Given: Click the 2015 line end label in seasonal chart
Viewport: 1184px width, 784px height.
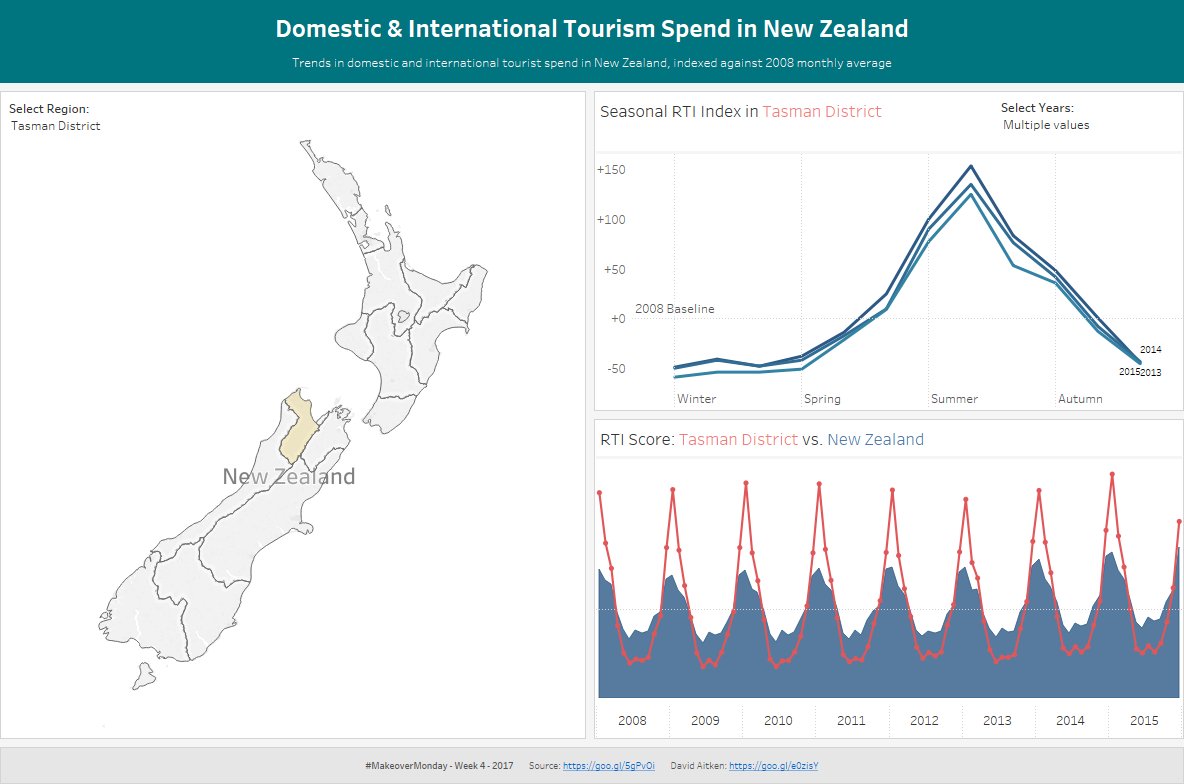Looking at the screenshot, I should [x=1129, y=372].
